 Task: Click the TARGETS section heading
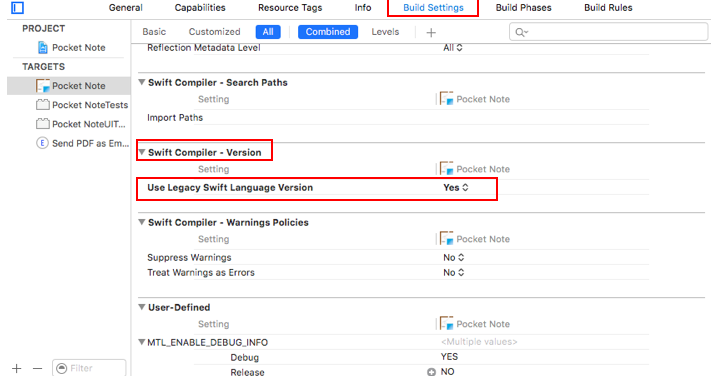44,67
